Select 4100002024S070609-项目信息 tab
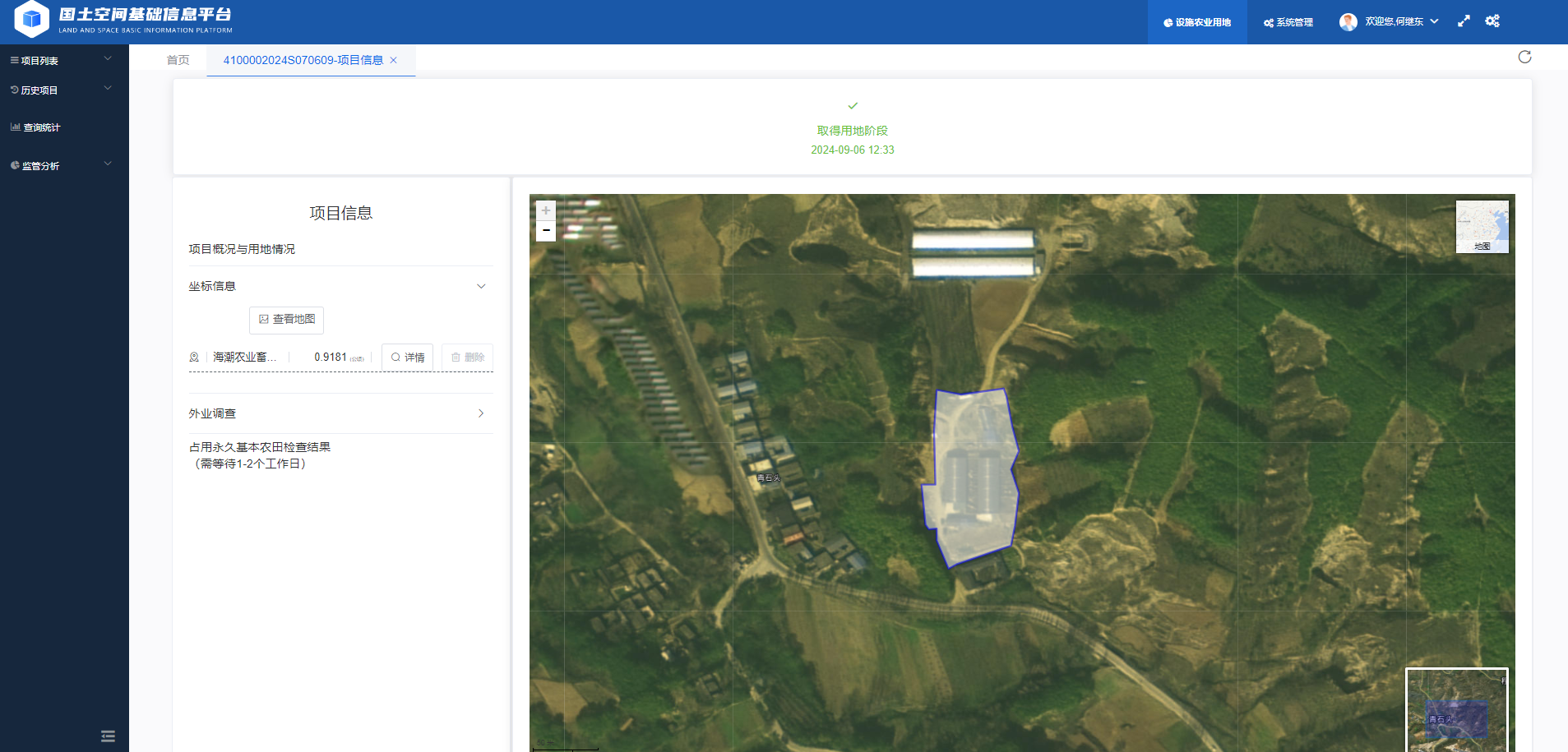 click(303, 60)
